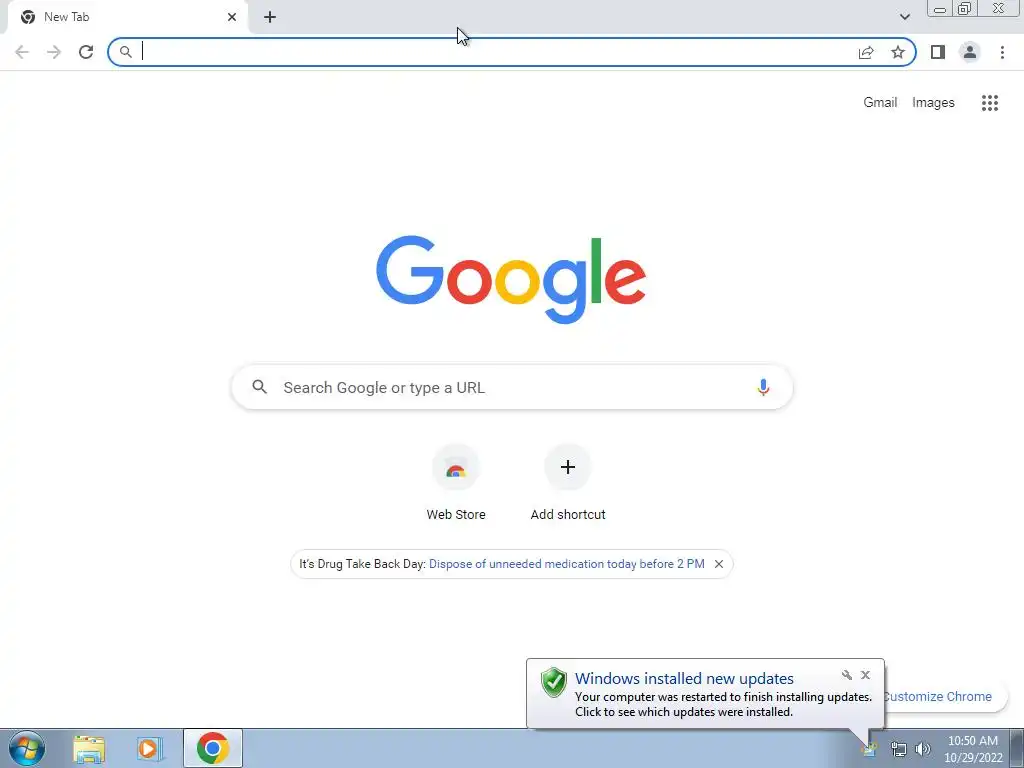Open update notification settings wrench icon
This screenshot has height=768, width=1024.
pyautogui.click(x=846, y=675)
